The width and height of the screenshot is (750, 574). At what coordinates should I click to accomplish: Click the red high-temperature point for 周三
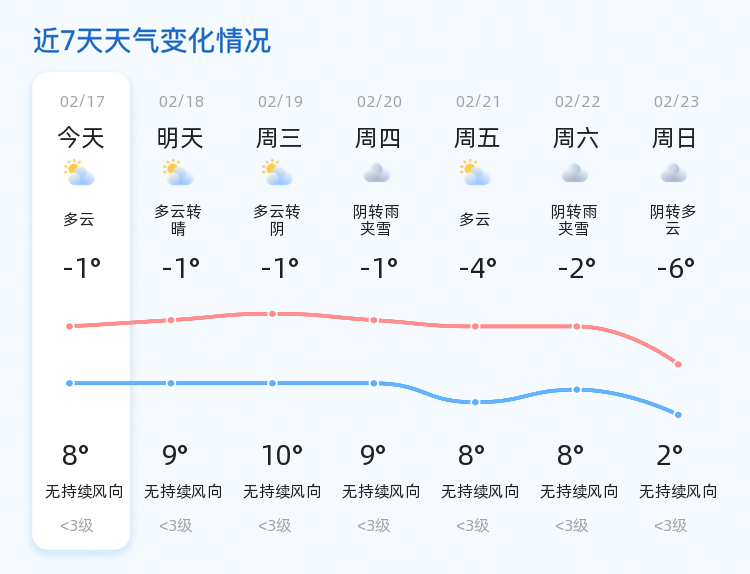[x=272, y=314]
